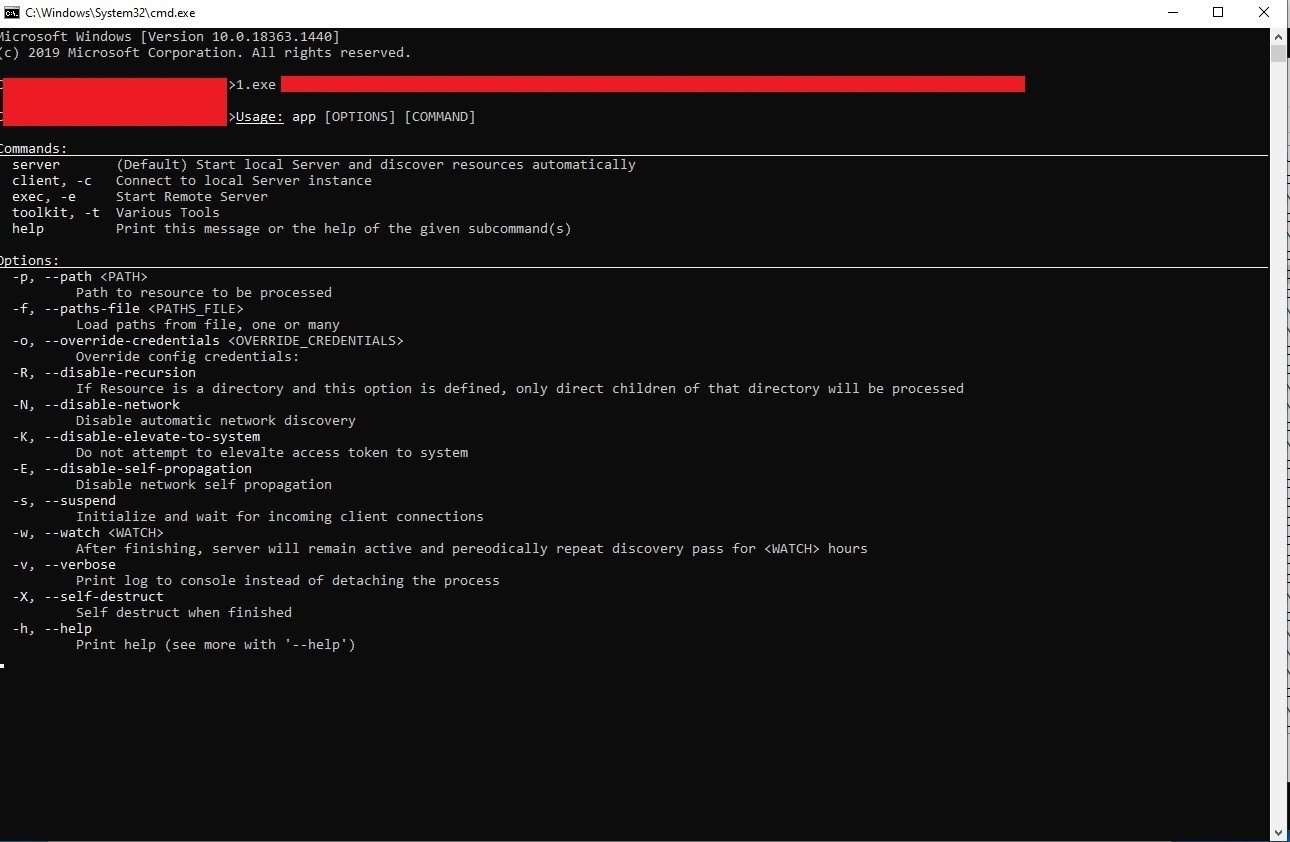This screenshot has height=842, width=1290.
Task: Click the underlined Usage: text
Action: [x=260, y=117]
